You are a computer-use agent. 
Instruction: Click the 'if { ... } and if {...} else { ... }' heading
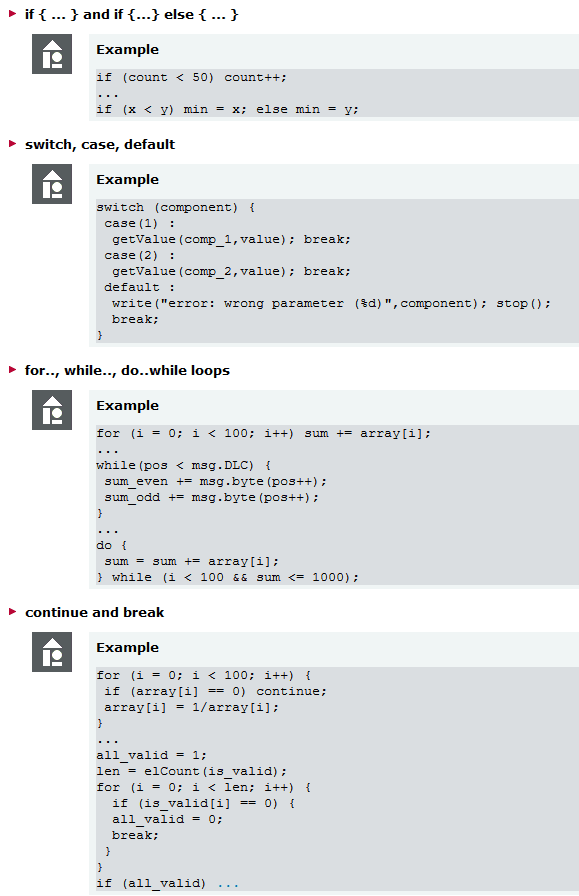[x=131, y=14]
